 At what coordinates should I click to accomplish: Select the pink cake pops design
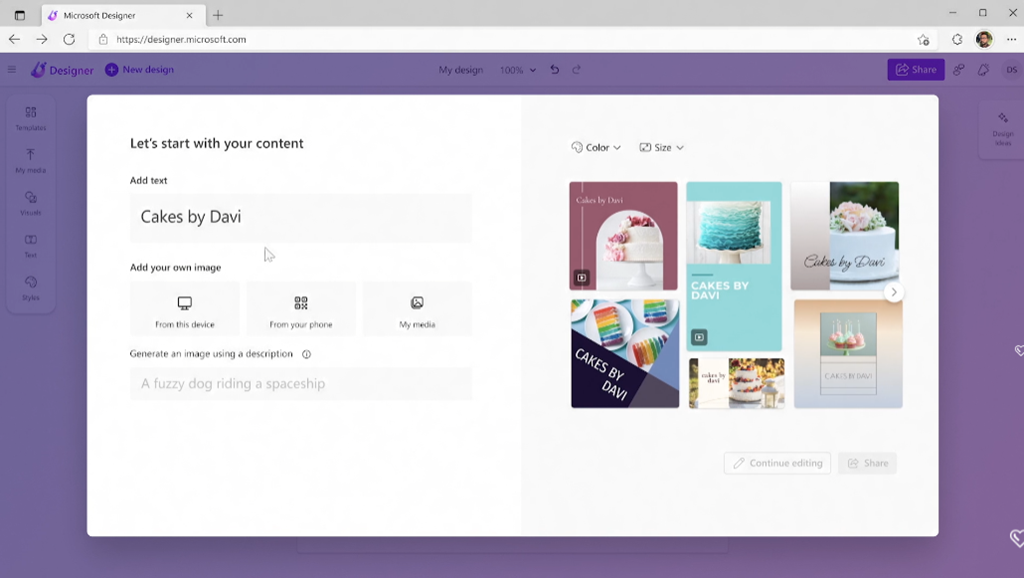pyautogui.click(x=848, y=354)
